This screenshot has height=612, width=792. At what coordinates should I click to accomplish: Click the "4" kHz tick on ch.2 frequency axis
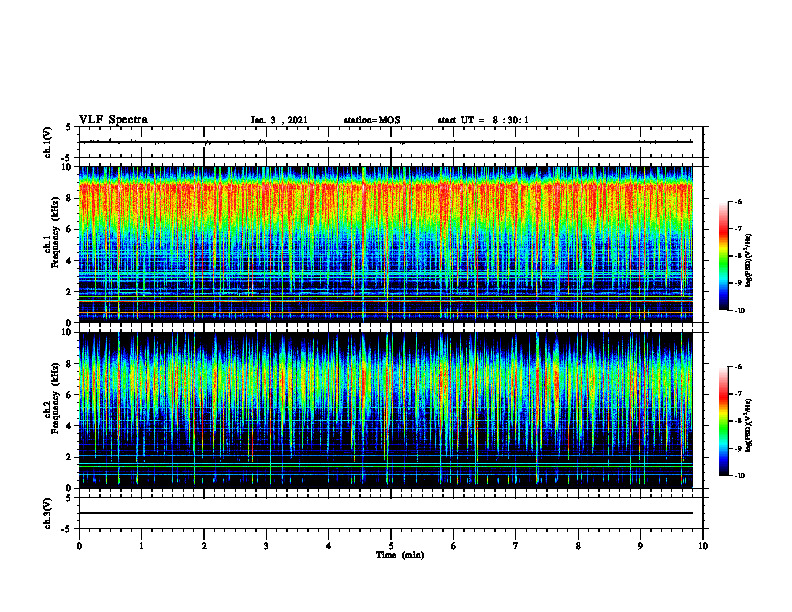(70, 426)
